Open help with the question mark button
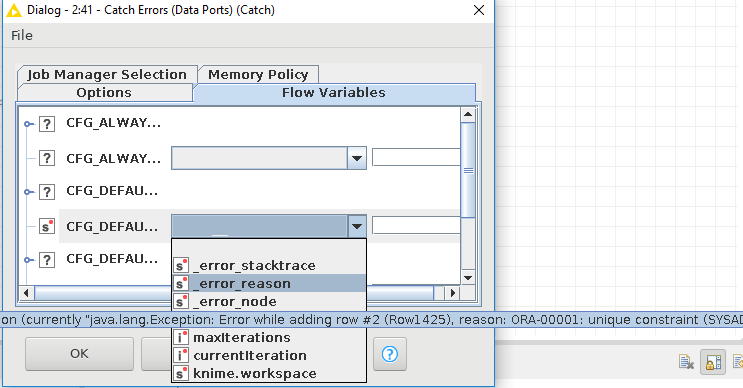 pyautogui.click(x=390, y=354)
